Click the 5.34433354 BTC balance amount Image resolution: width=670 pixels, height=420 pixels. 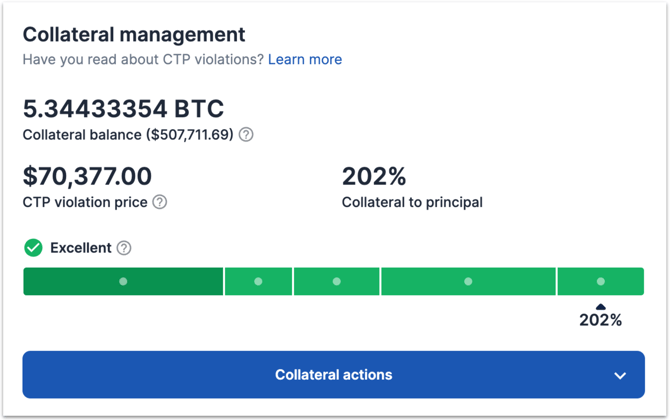123,108
